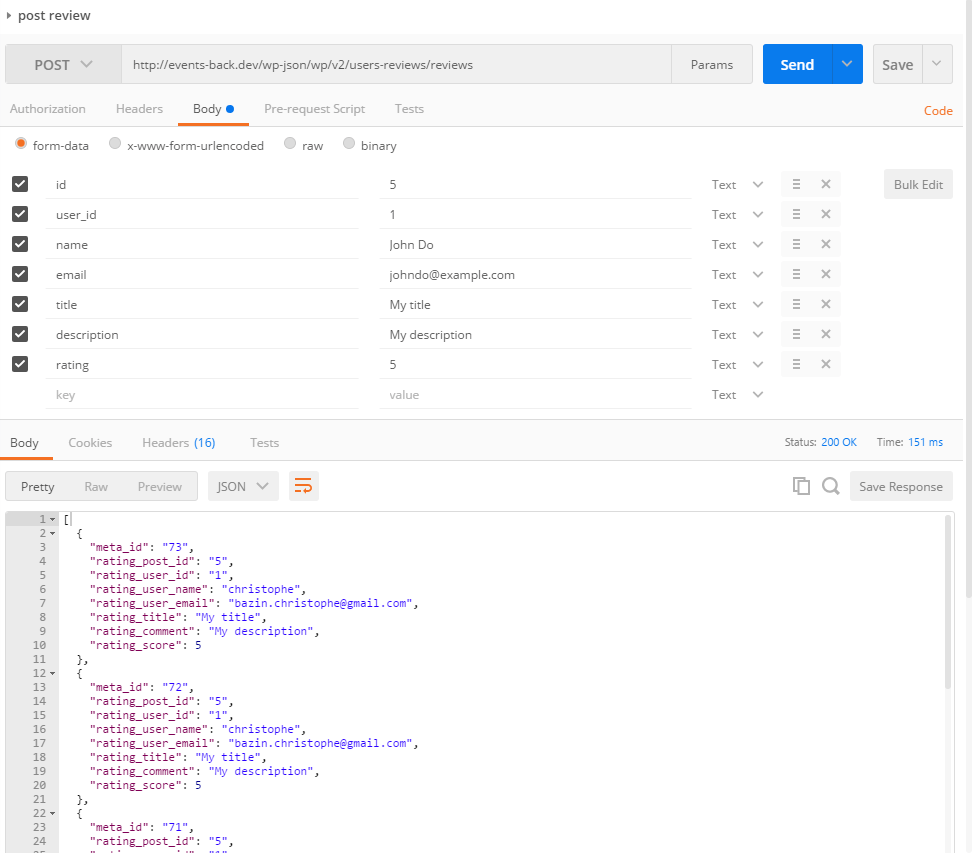Open the POST method dropdown
The height and width of the screenshot is (853, 975).
coord(63,65)
